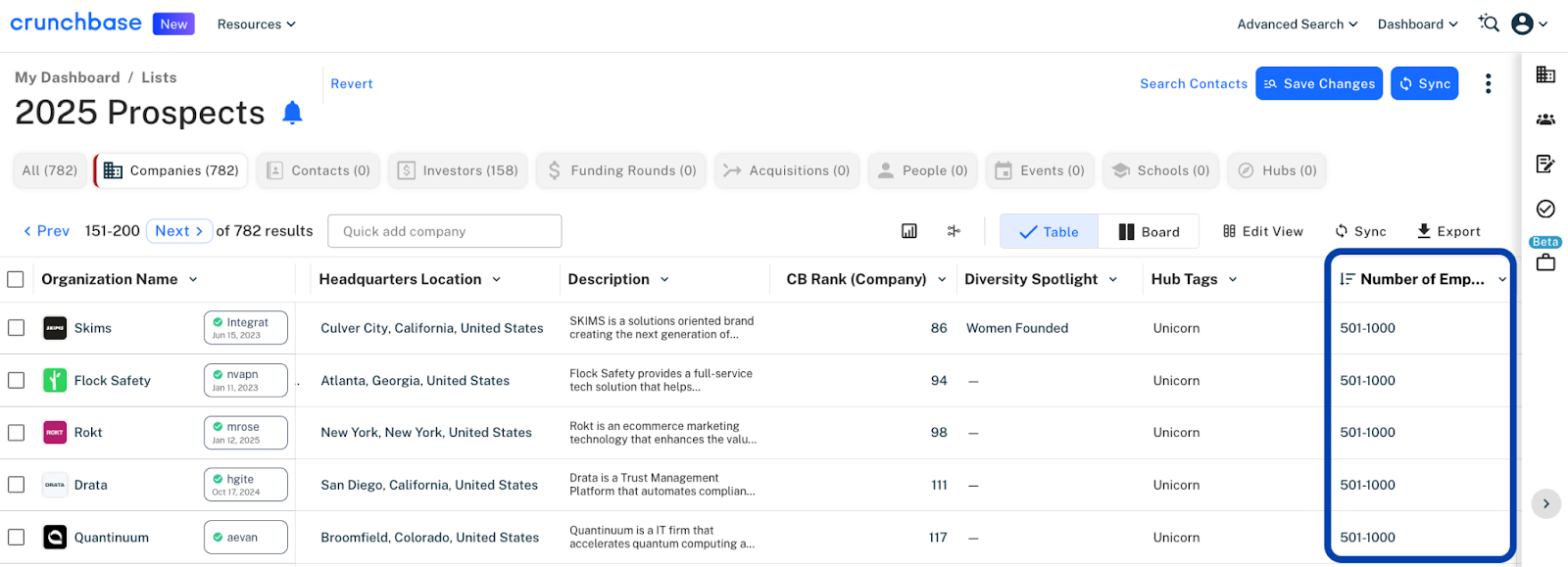Open Description column menu
This screenshot has width=1568, height=567.
click(664, 279)
